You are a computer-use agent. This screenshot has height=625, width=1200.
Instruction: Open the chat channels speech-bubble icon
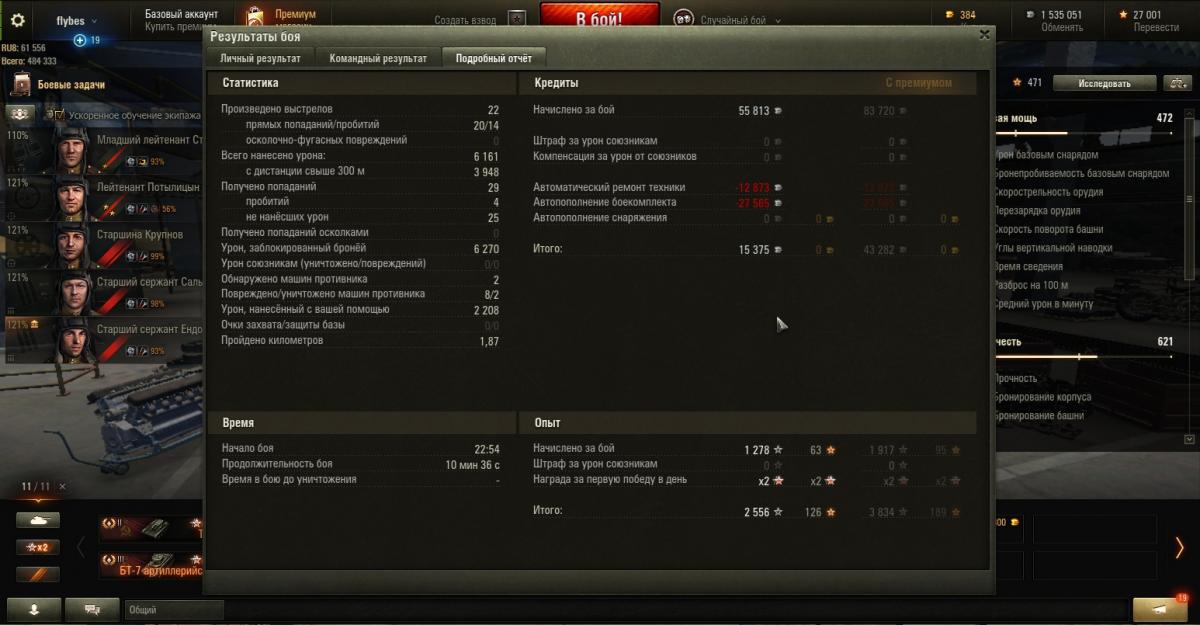click(x=92, y=609)
